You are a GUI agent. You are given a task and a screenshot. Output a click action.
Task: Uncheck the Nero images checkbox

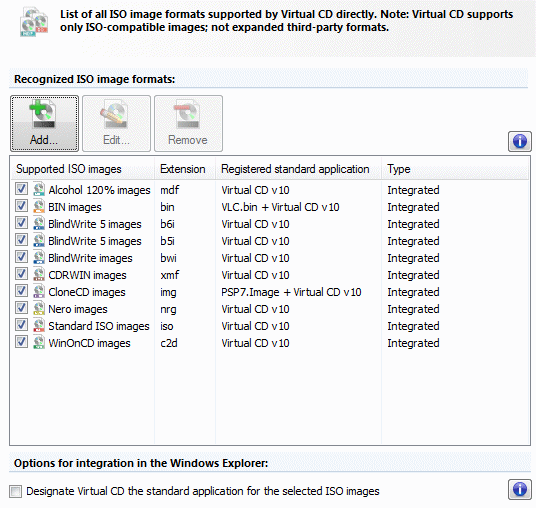pyautogui.click(x=21, y=308)
